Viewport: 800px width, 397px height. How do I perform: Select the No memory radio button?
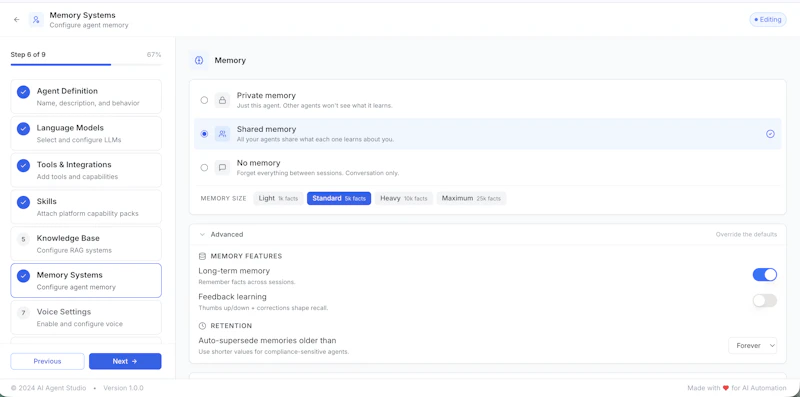pyautogui.click(x=204, y=167)
